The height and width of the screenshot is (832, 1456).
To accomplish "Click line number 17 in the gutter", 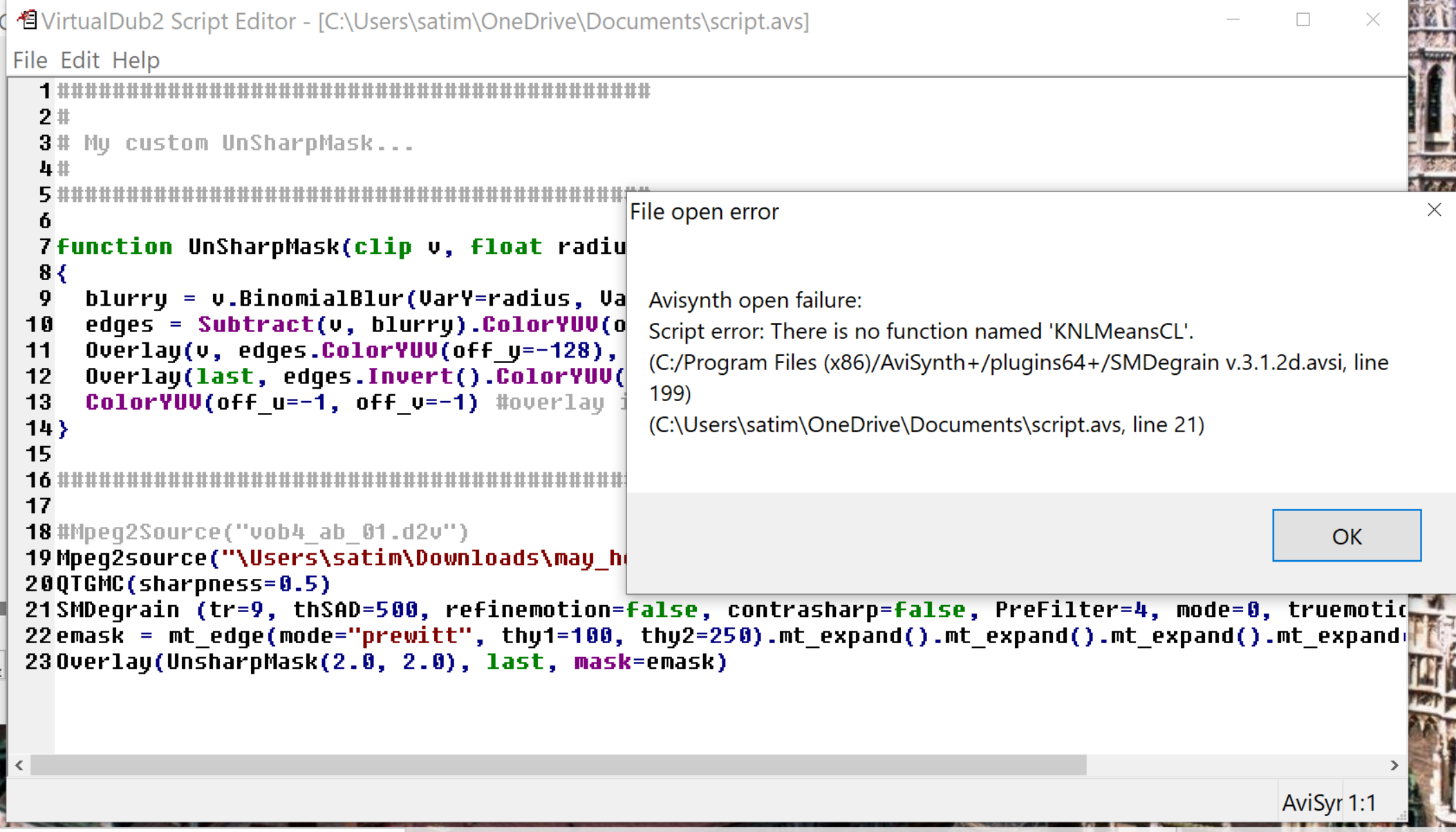I will [x=38, y=506].
